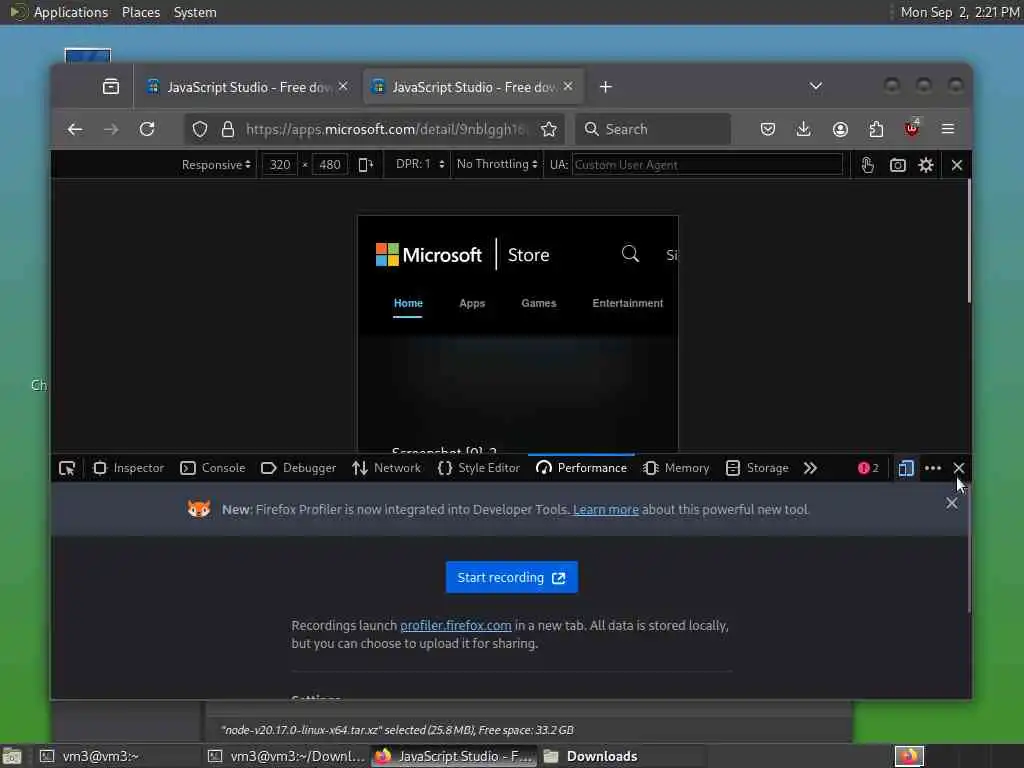1024x768 pixels.
Task: Follow the Learn more link
Action: click(605, 509)
